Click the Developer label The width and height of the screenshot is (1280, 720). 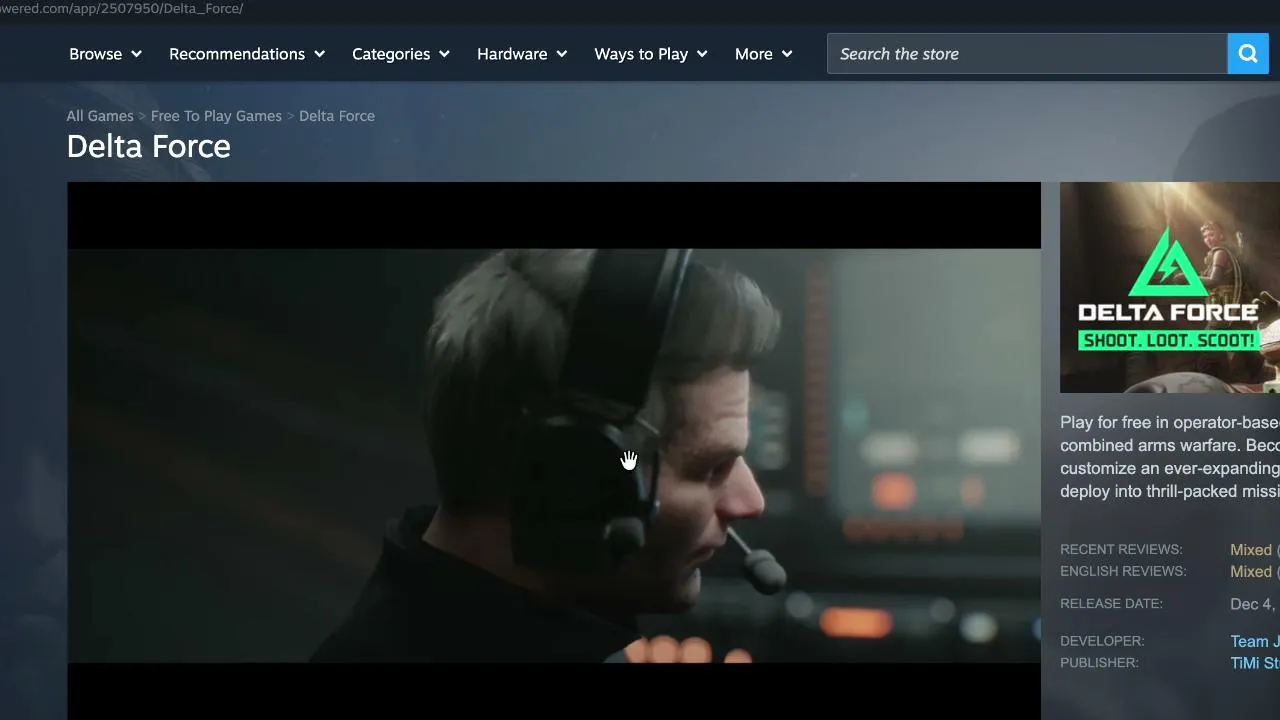(x=1102, y=641)
